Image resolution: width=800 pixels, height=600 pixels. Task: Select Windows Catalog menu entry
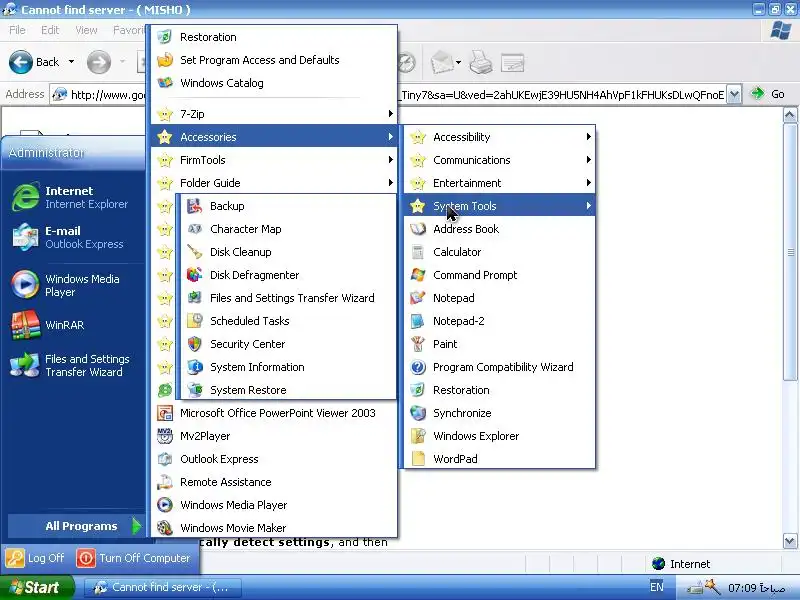pos(274,83)
